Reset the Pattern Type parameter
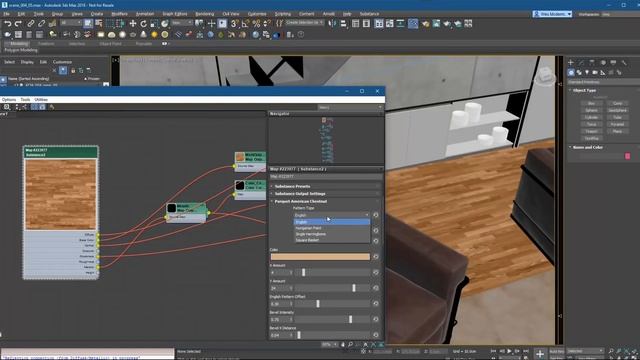 click(376, 215)
